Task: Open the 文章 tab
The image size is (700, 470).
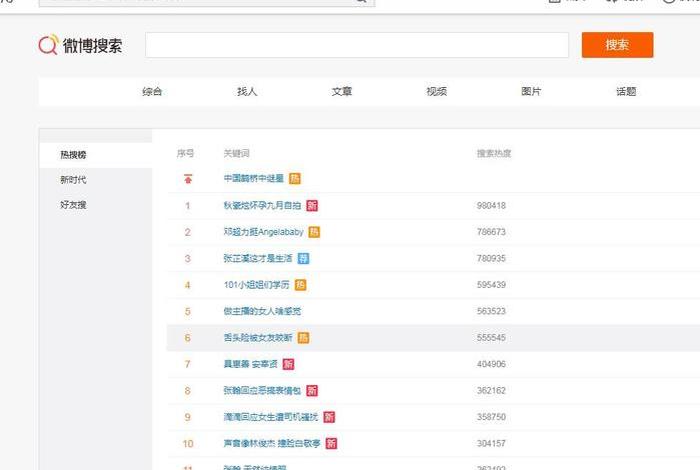Action: pyautogui.click(x=342, y=92)
